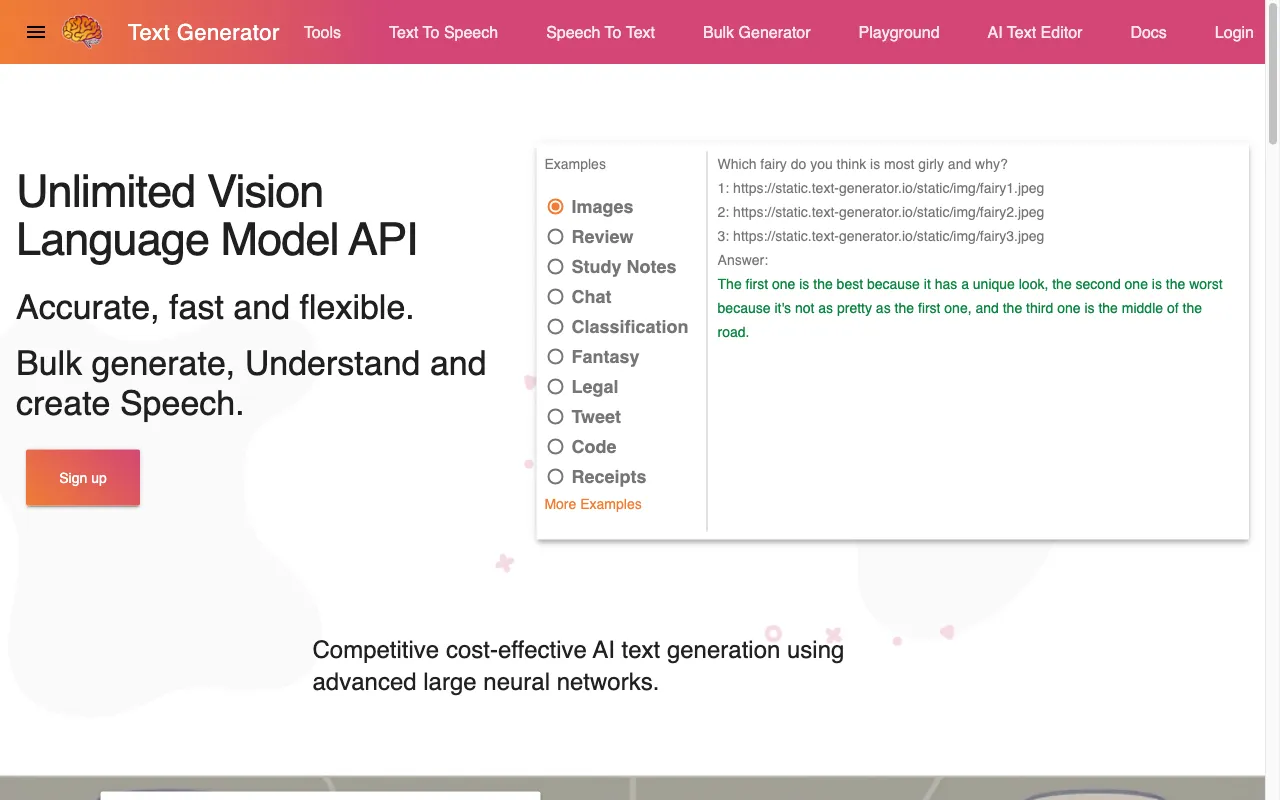Image resolution: width=1280 pixels, height=800 pixels.
Task: Open Text To Speech page
Action: tap(443, 32)
